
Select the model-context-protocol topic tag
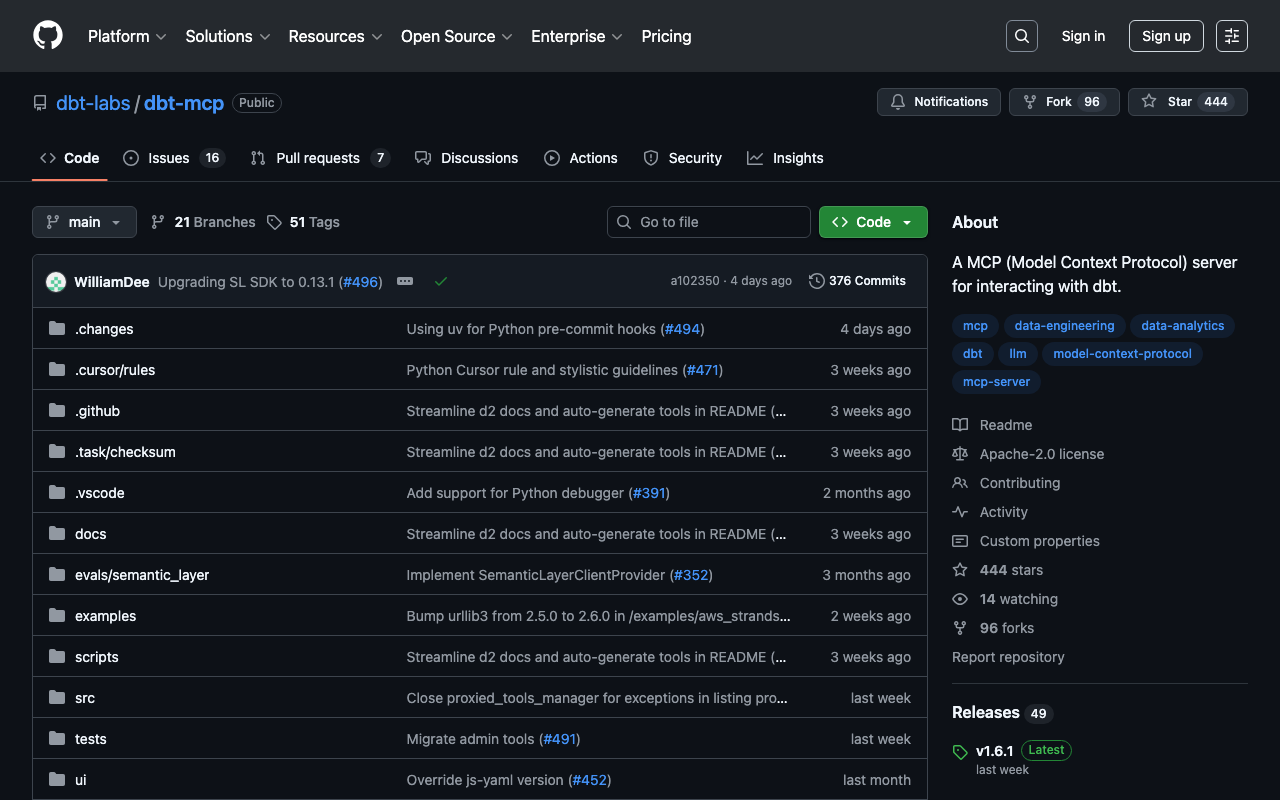point(1122,354)
